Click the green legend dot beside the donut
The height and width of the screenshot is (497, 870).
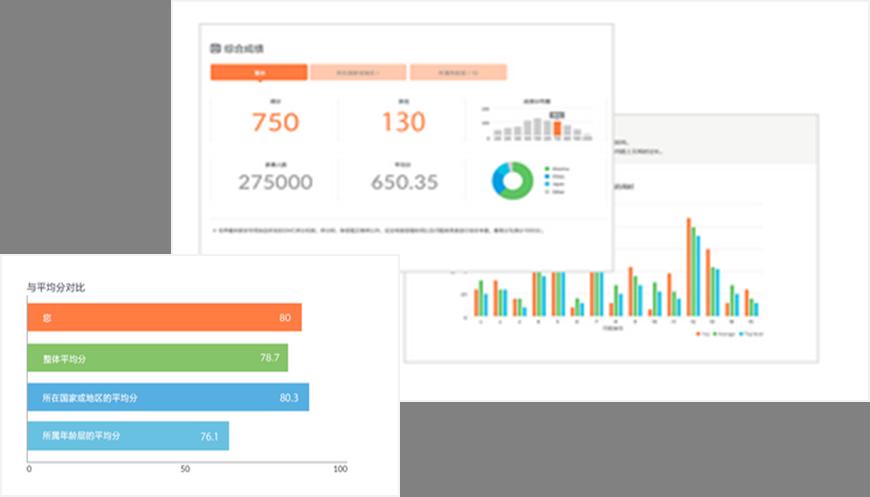coord(548,168)
